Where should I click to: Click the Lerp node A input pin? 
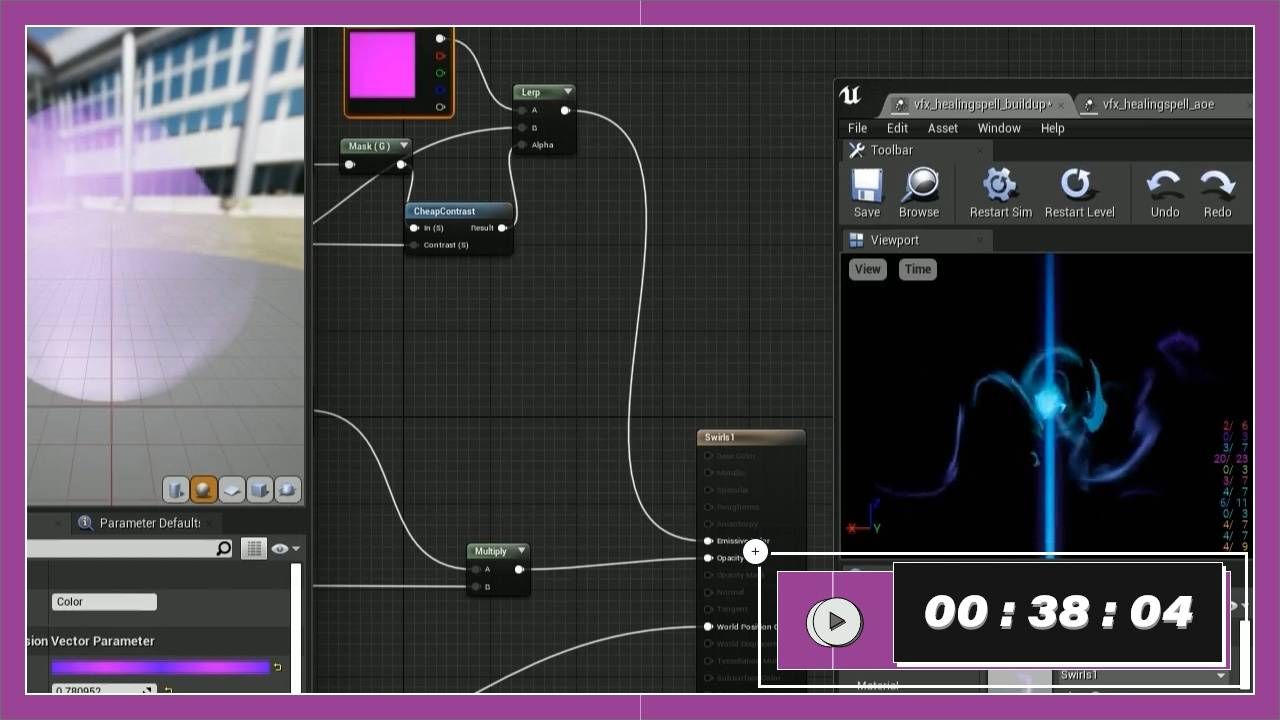tap(522, 111)
